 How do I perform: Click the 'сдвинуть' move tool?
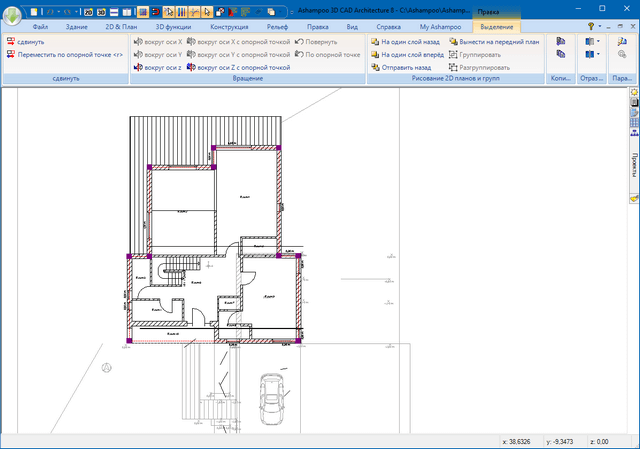point(25,42)
